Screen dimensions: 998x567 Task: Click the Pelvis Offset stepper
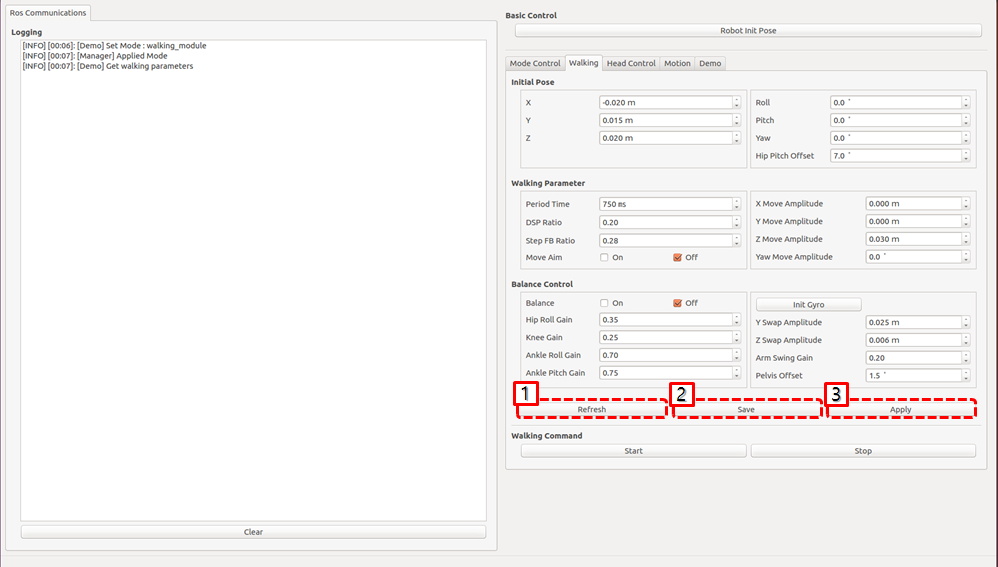966,376
